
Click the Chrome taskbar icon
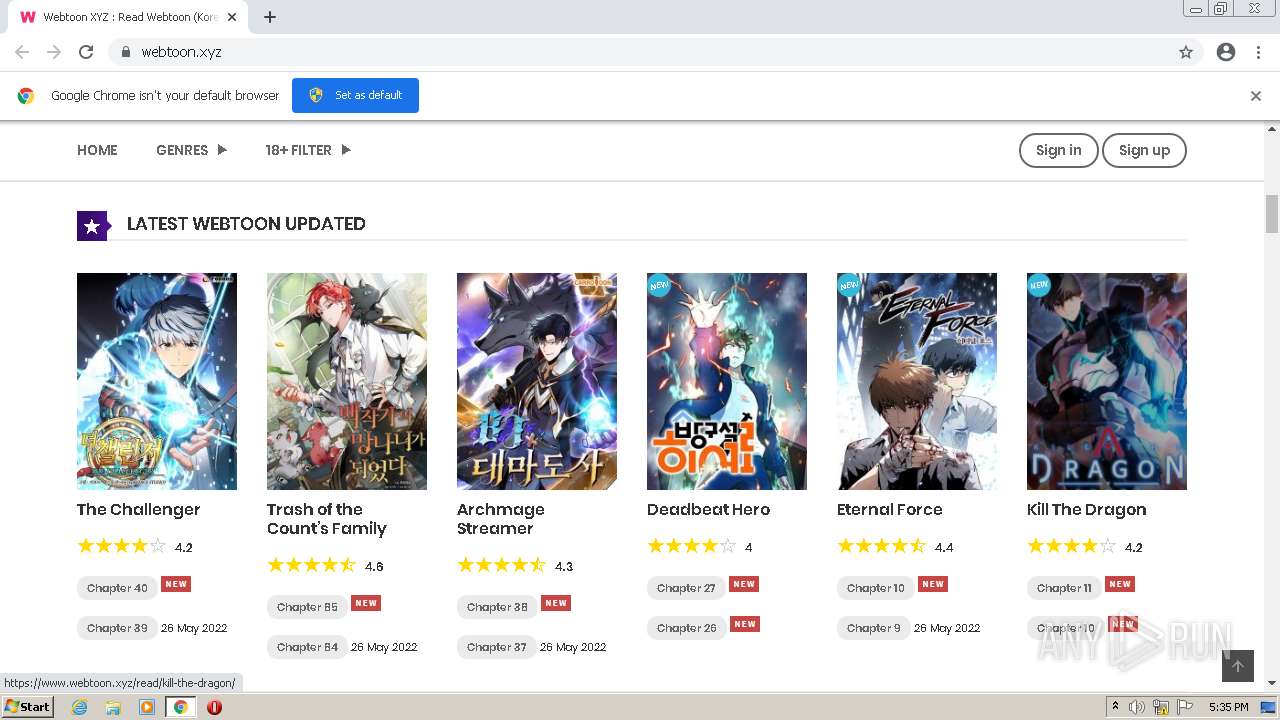point(180,707)
